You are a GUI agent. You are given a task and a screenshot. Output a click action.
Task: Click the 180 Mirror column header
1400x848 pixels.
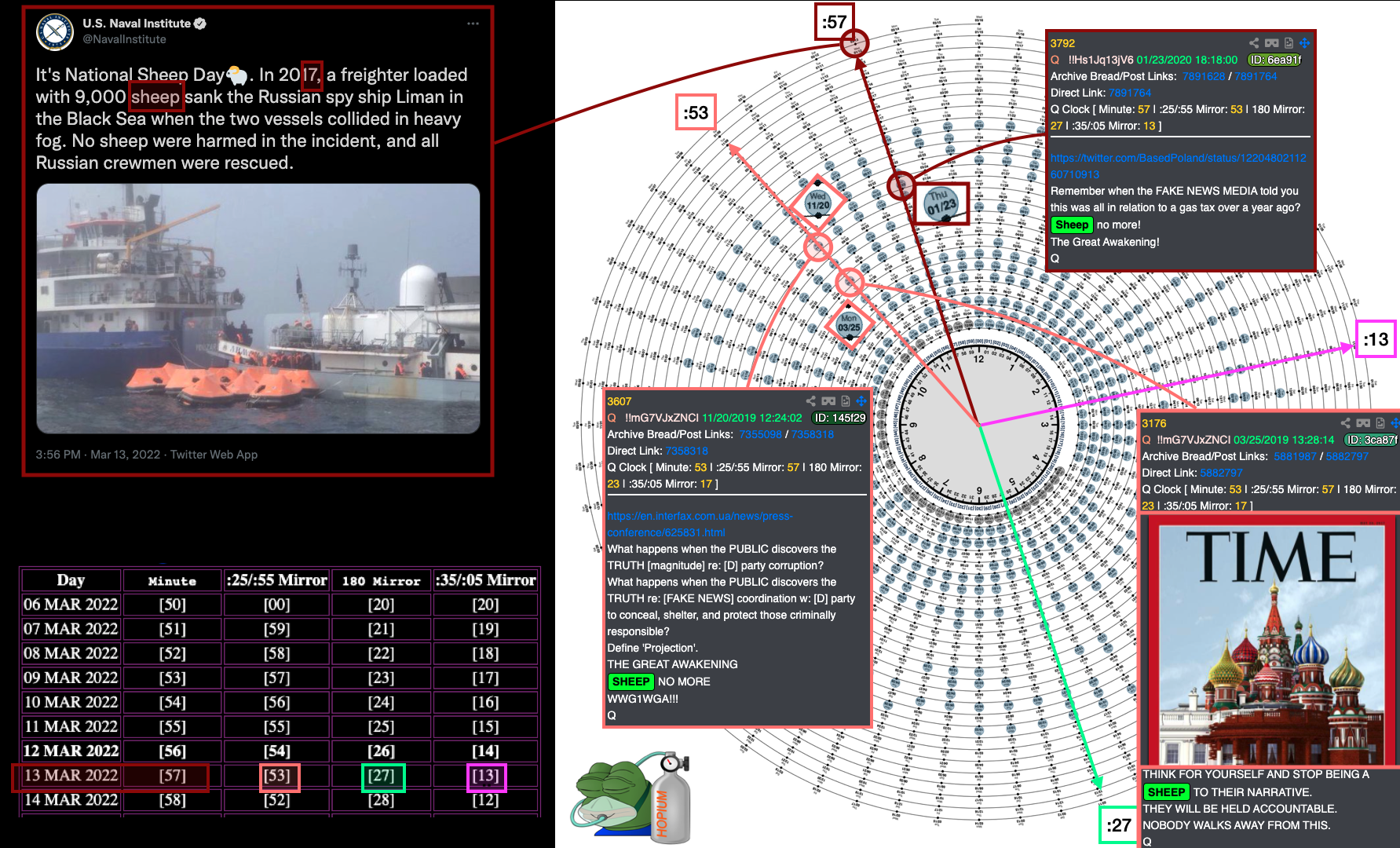point(382,581)
